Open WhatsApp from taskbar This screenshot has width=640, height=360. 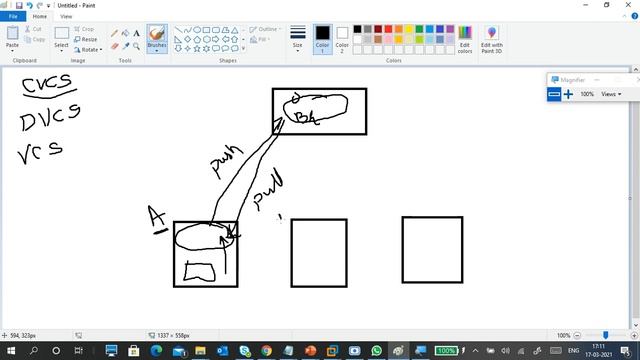(x=377, y=351)
